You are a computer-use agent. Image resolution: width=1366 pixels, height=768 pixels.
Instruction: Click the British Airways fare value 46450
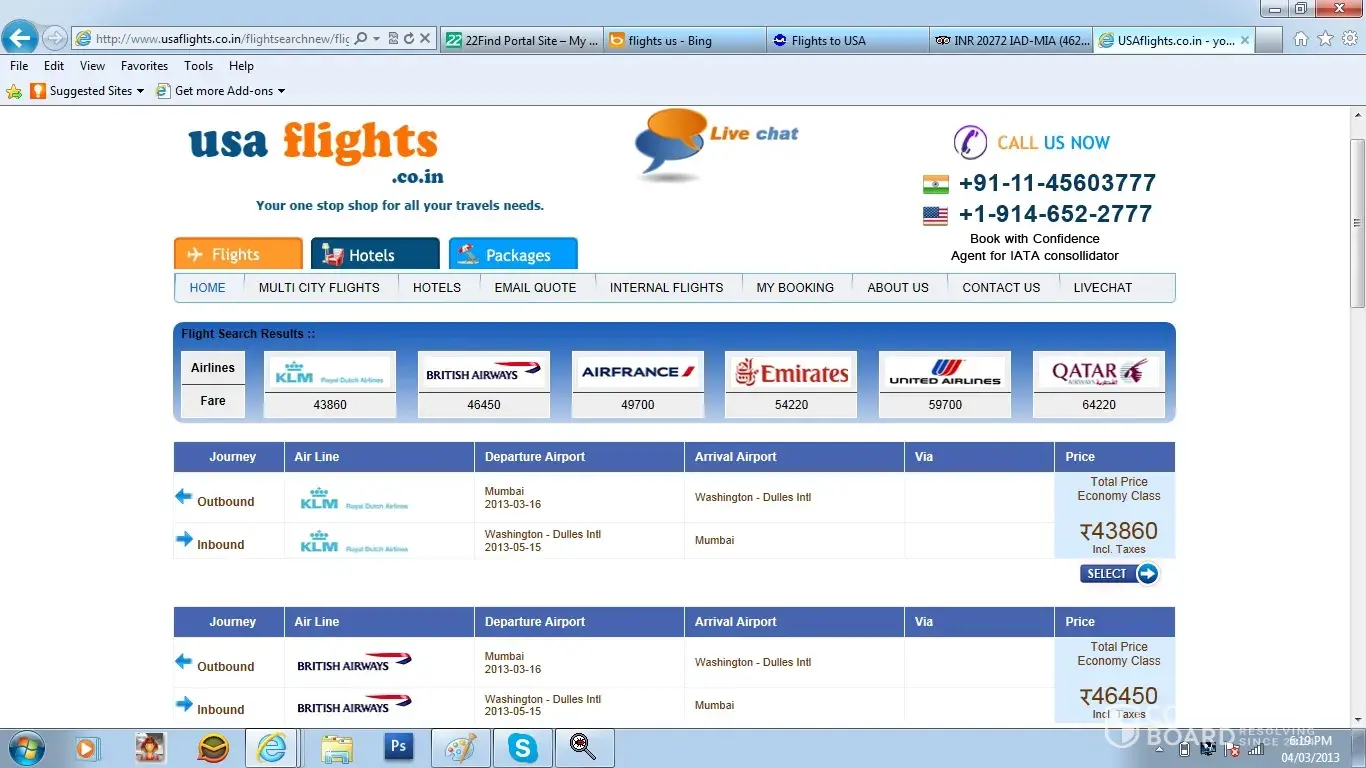coord(484,405)
